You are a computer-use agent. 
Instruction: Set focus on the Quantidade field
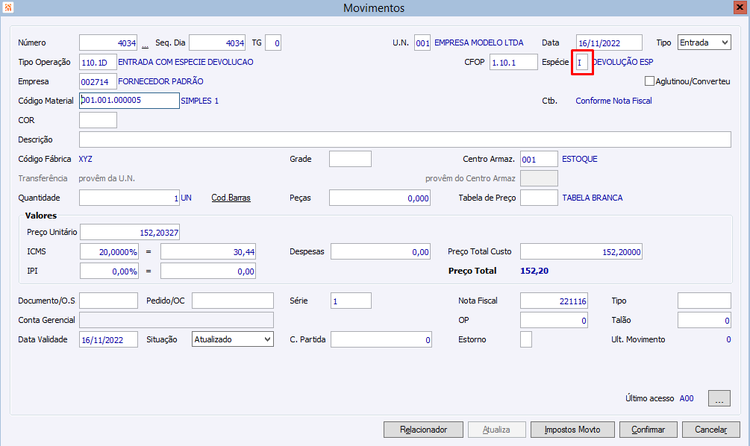coord(129,198)
